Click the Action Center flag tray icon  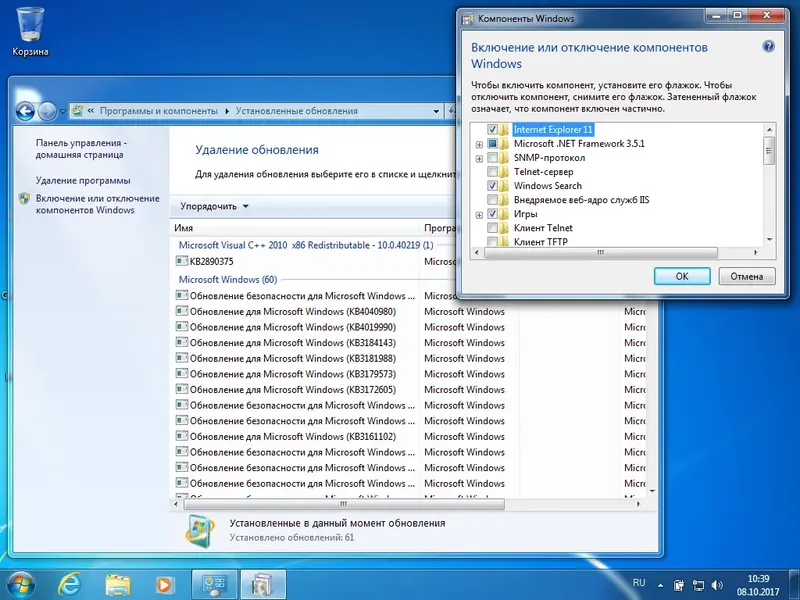679,585
